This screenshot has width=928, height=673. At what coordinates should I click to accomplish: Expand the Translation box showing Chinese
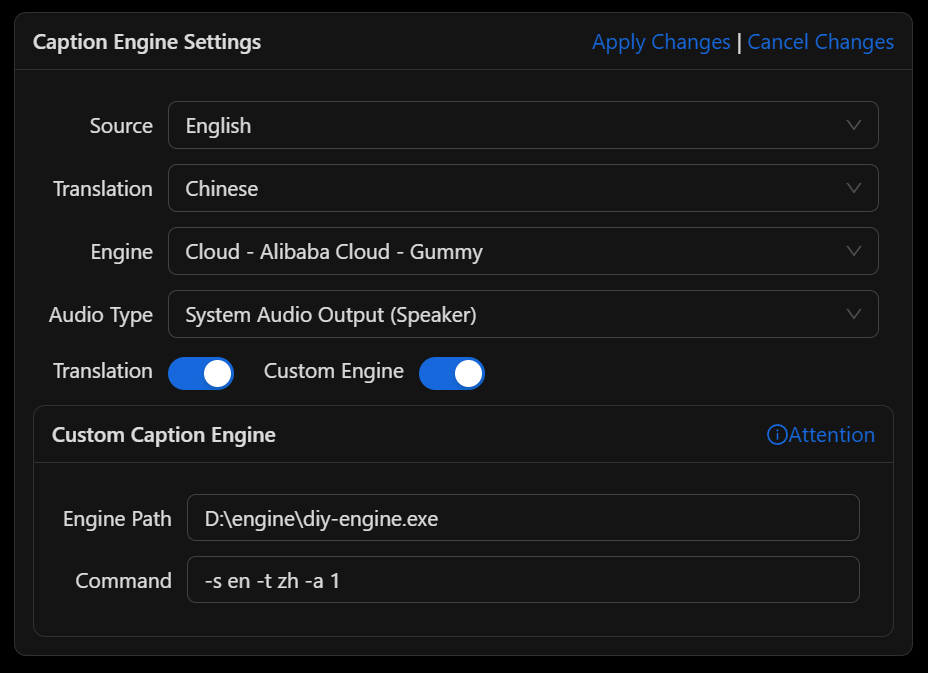coord(500,188)
